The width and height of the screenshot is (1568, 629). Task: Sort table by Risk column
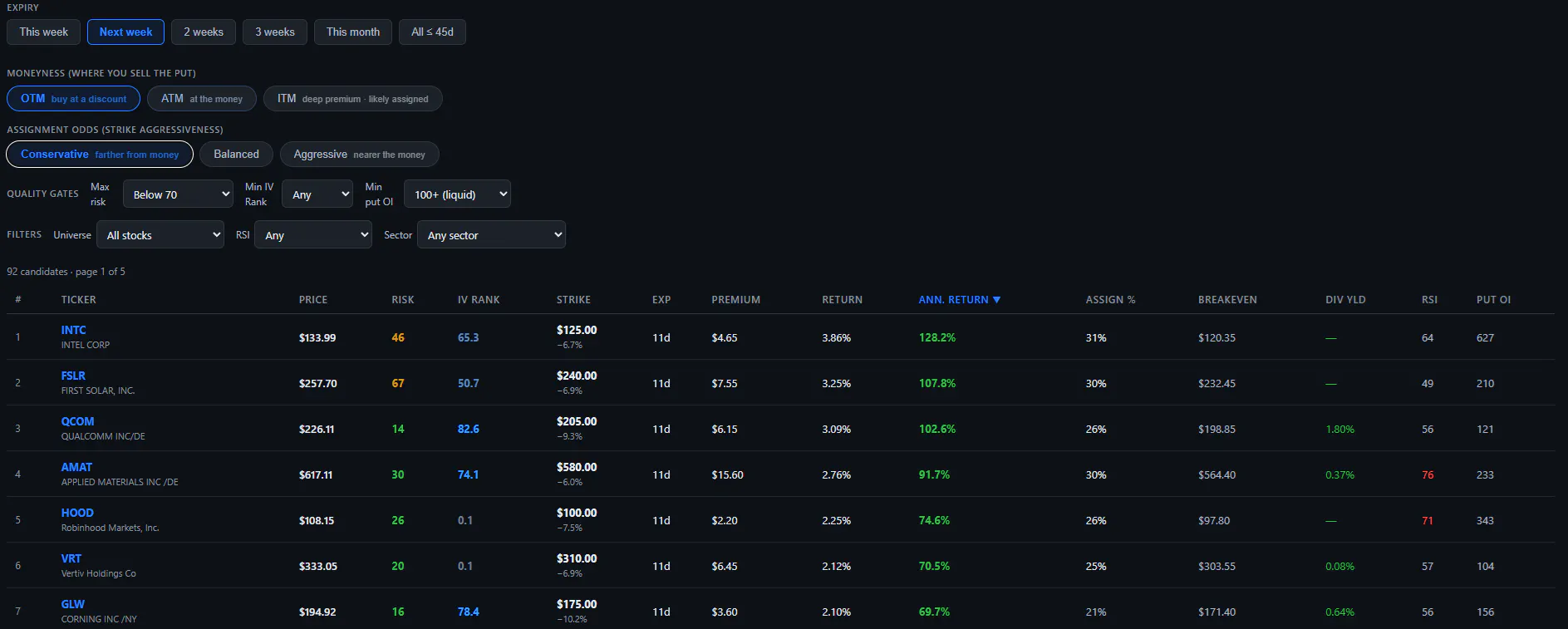[403, 300]
